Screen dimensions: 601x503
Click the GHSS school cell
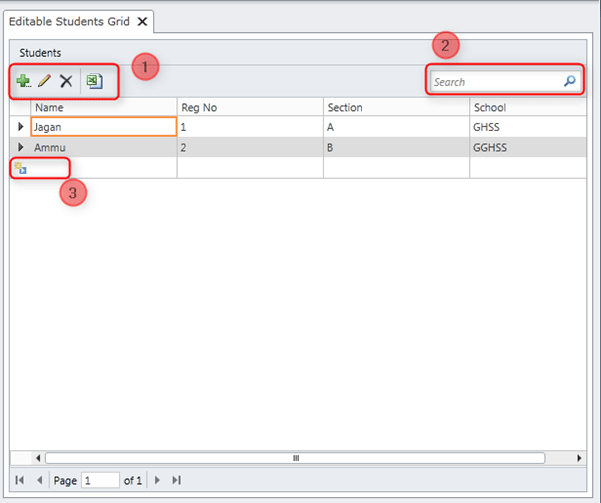(x=528, y=127)
